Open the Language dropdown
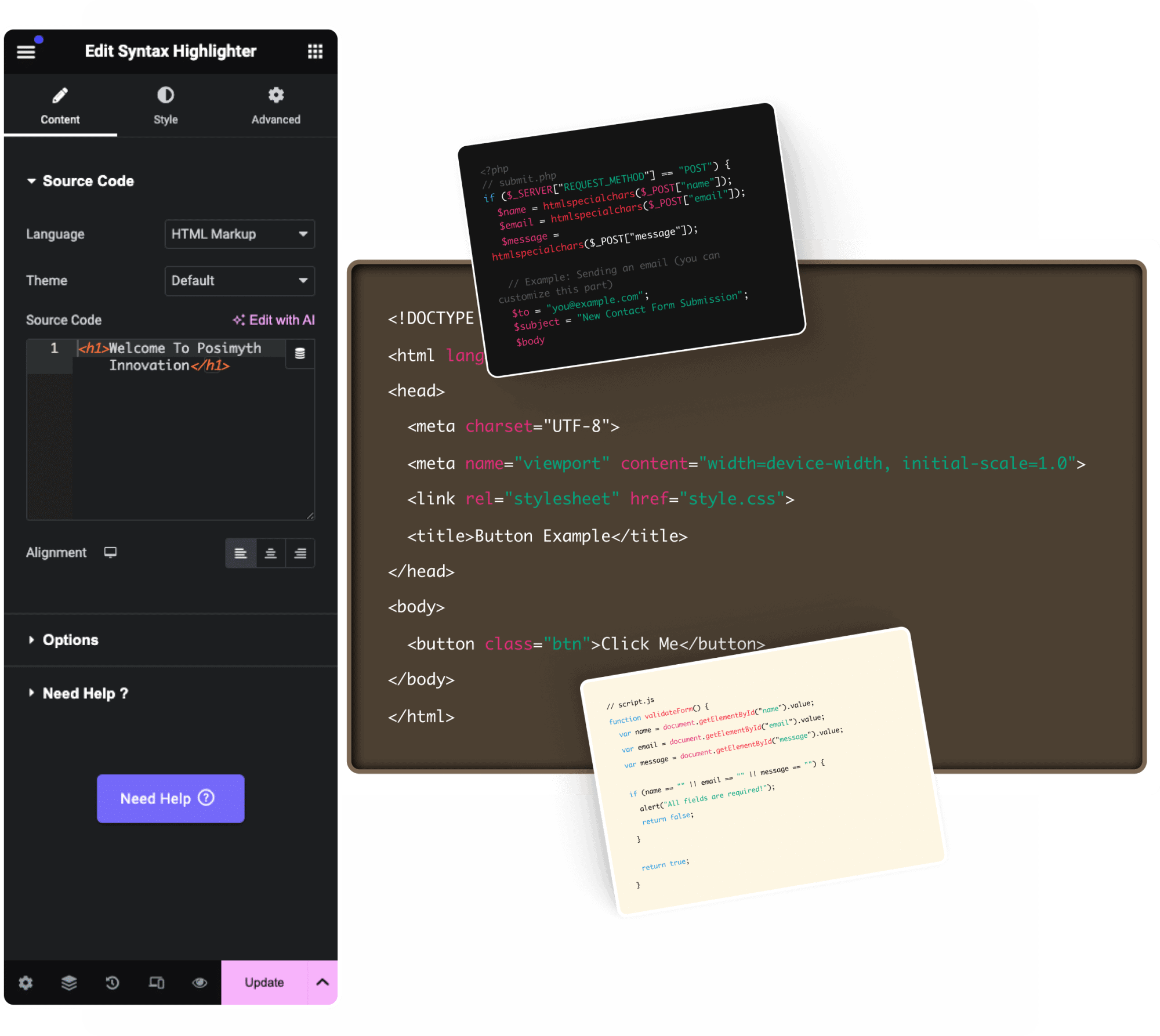This screenshot has width=1160, height=1036. (240, 234)
